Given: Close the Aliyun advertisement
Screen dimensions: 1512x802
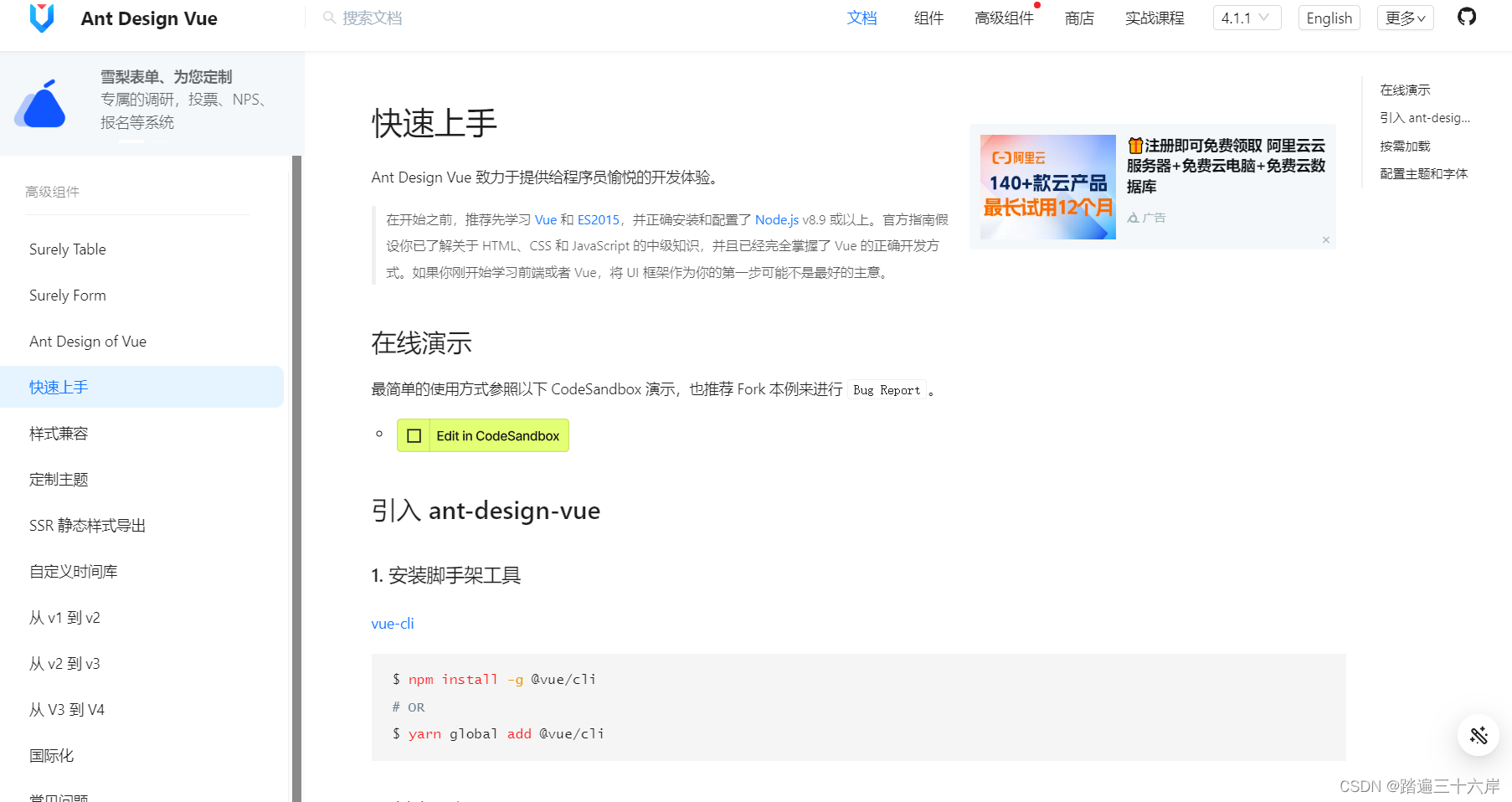Looking at the screenshot, I should [x=1326, y=239].
